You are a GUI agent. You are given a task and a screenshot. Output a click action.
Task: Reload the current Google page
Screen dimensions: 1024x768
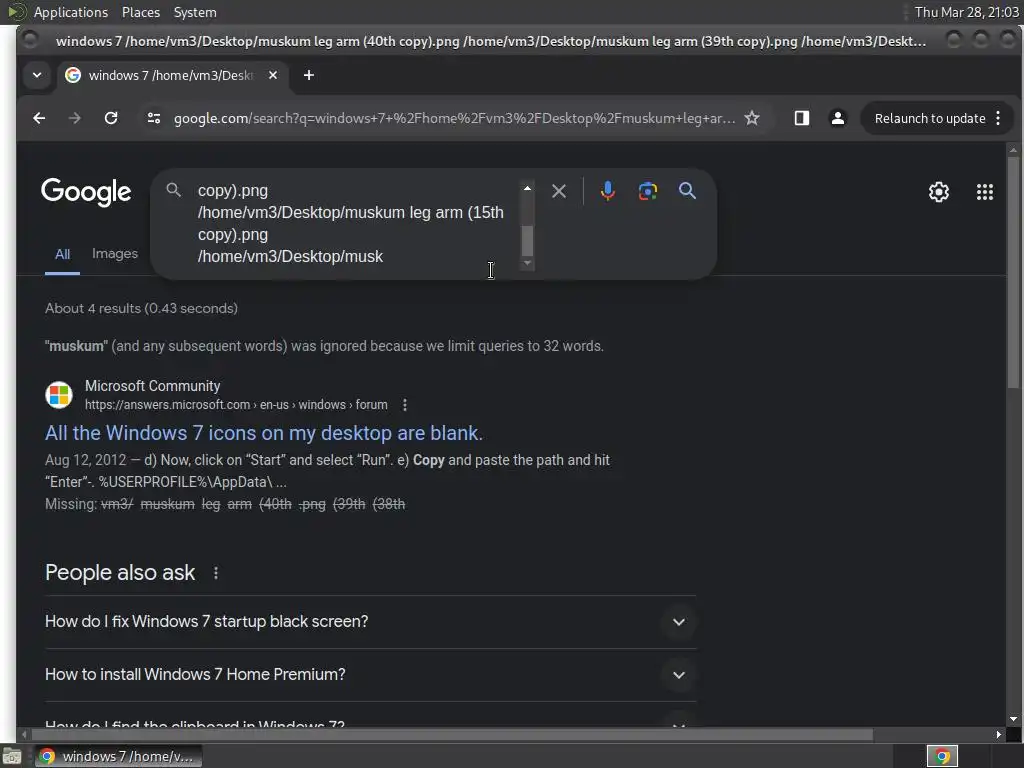111,118
